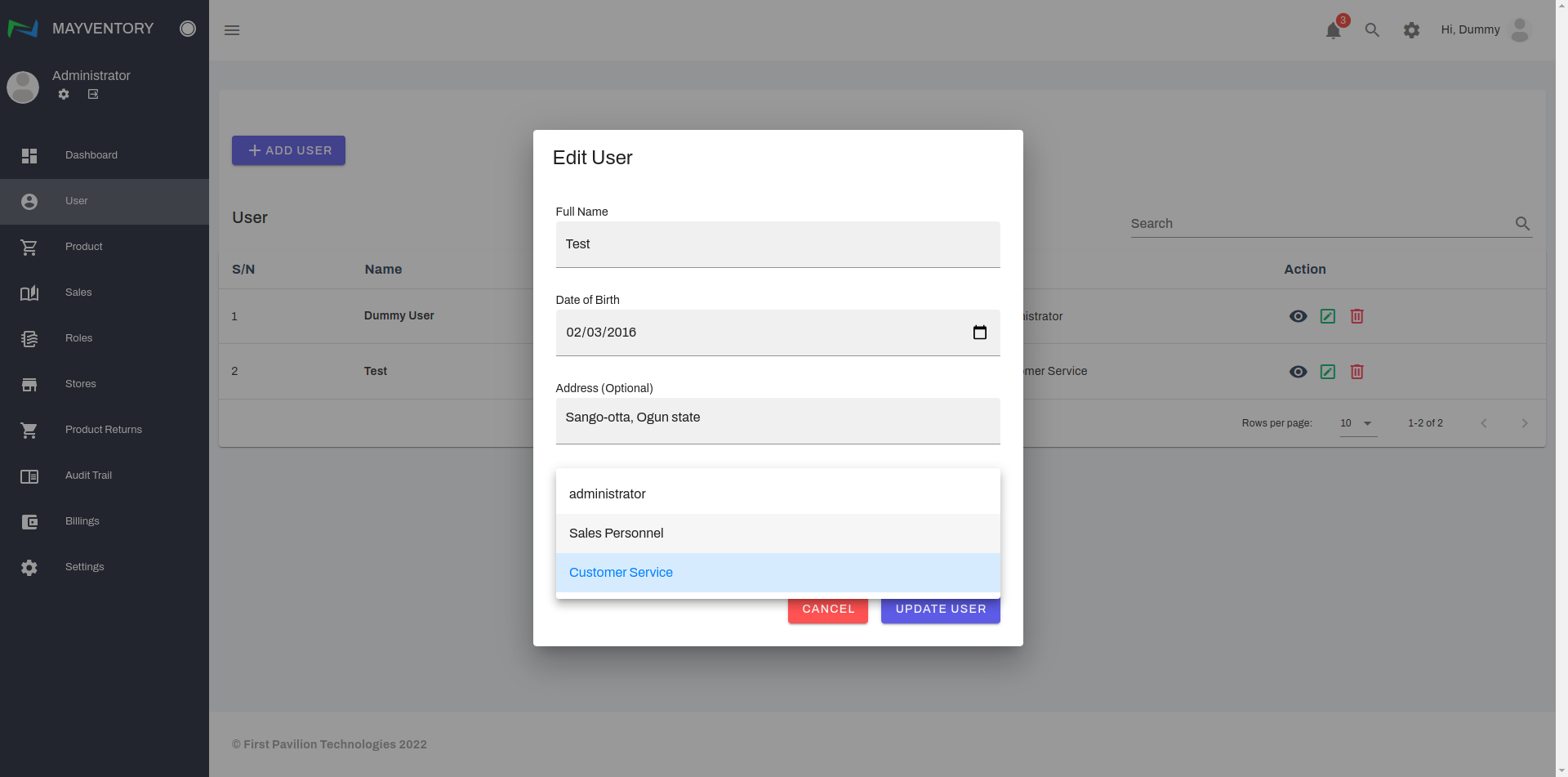This screenshot has height=777, width=1568.
Task: Open Audit Trail in sidebar
Action: (x=88, y=476)
